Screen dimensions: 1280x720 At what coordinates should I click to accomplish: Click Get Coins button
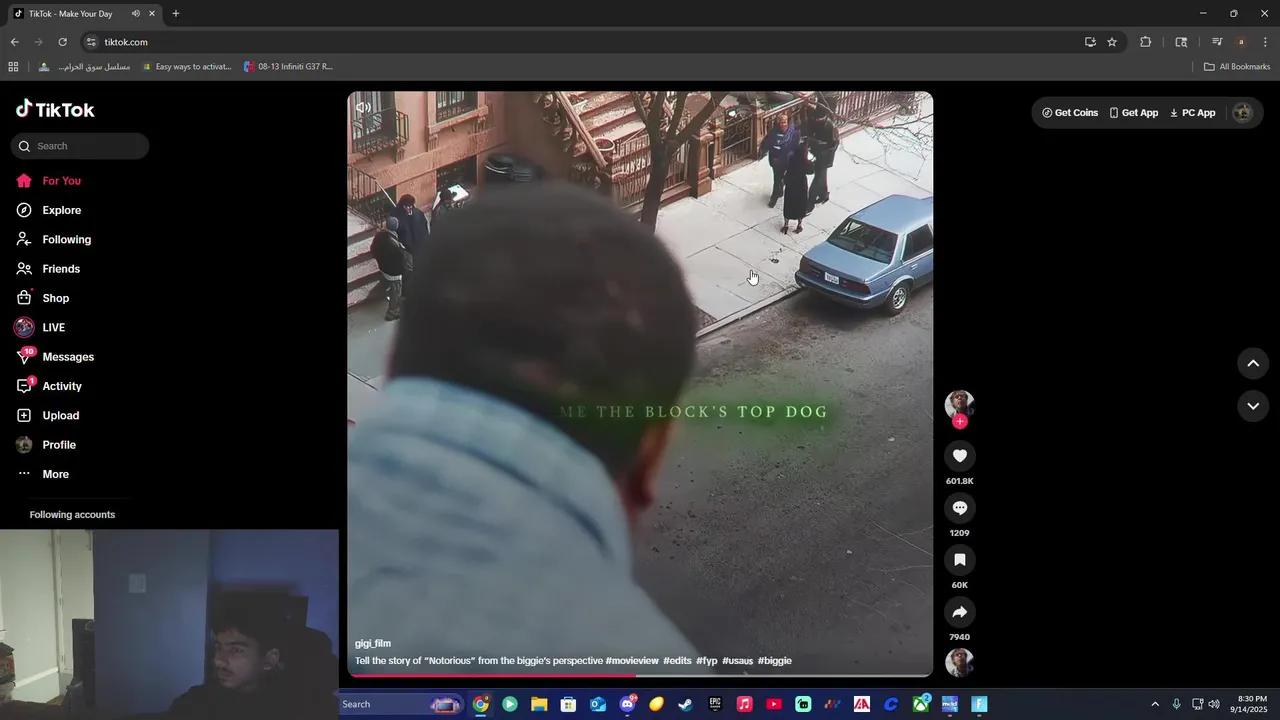coord(1070,113)
